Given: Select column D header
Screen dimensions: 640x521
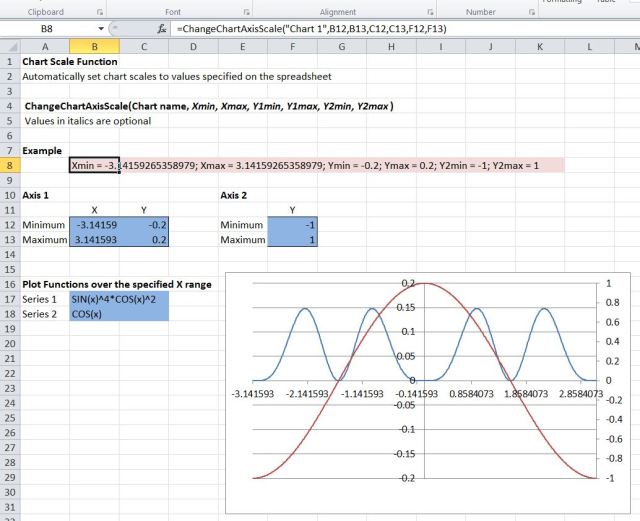Looking at the screenshot, I should [x=192, y=46].
